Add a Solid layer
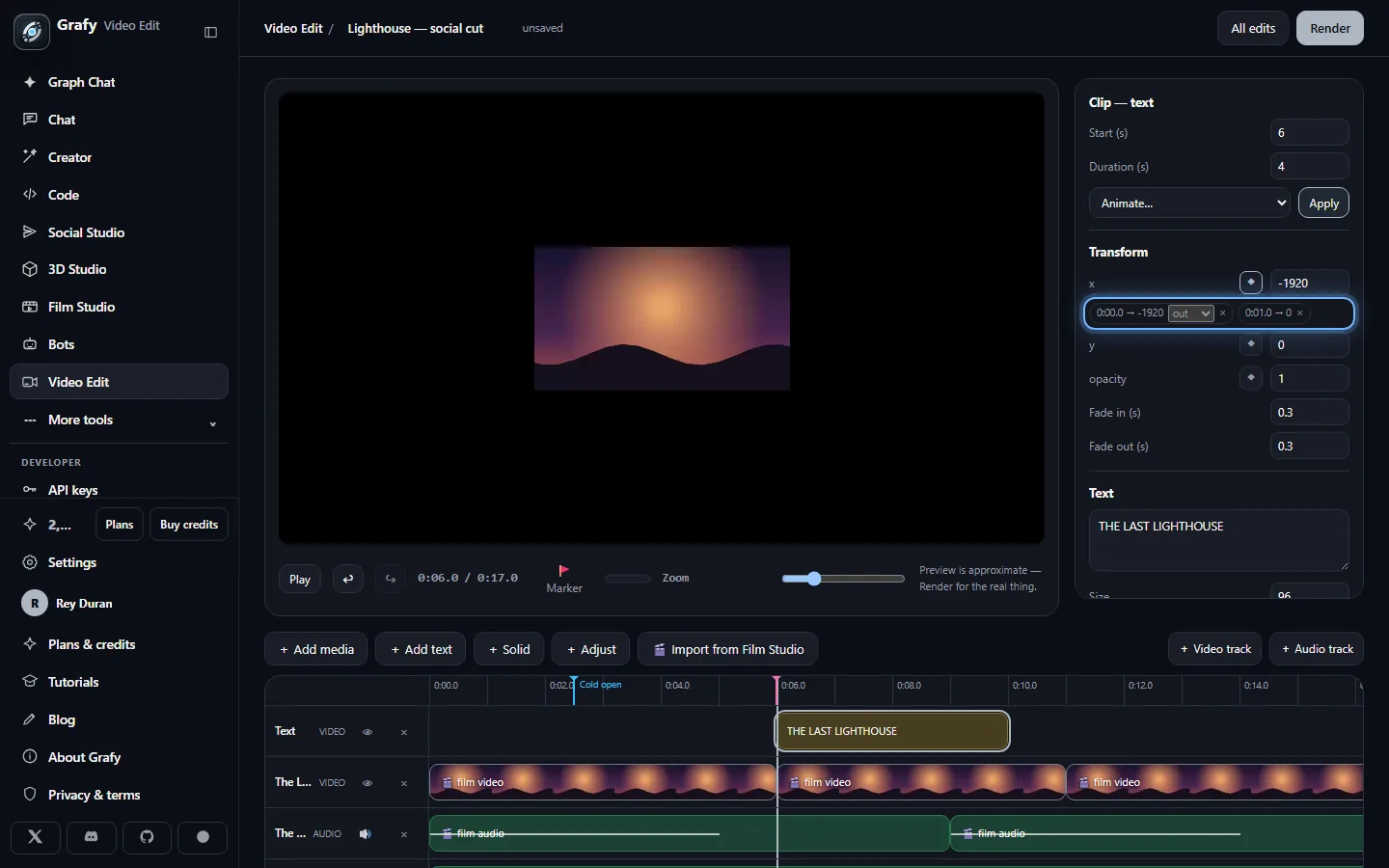The image size is (1389, 868). pos(509,649)
